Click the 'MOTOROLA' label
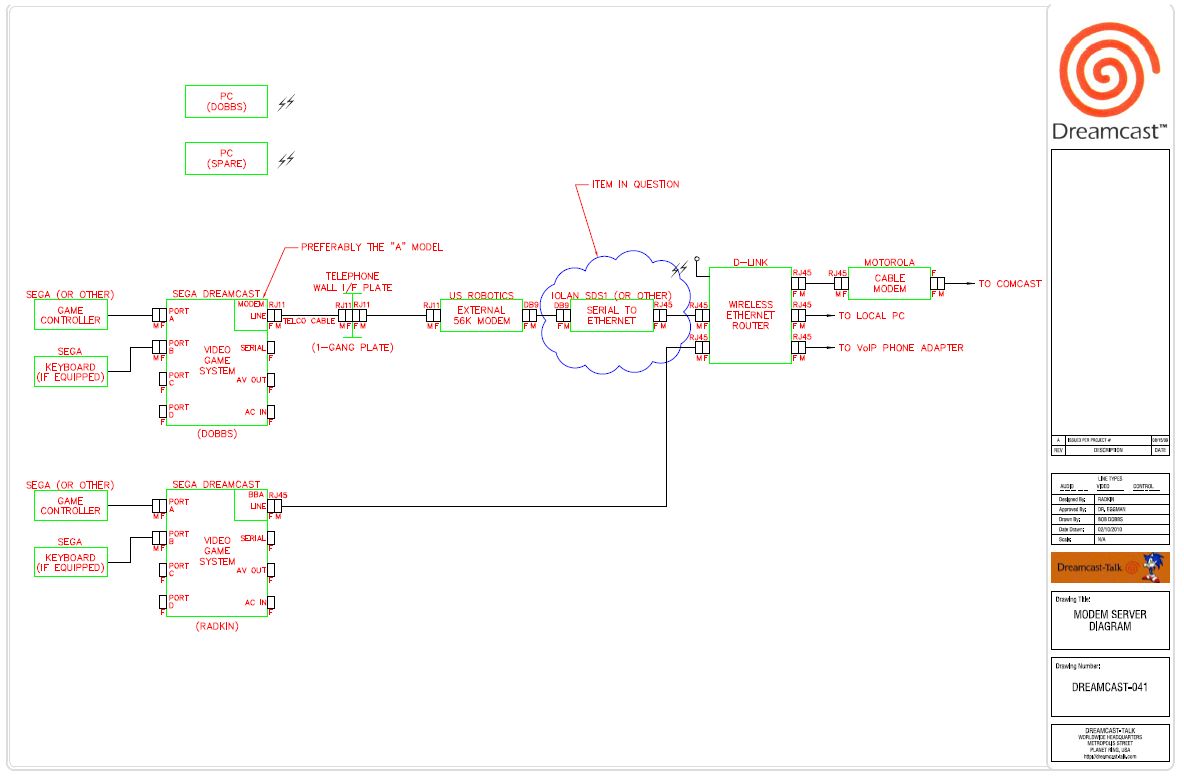 890,263
